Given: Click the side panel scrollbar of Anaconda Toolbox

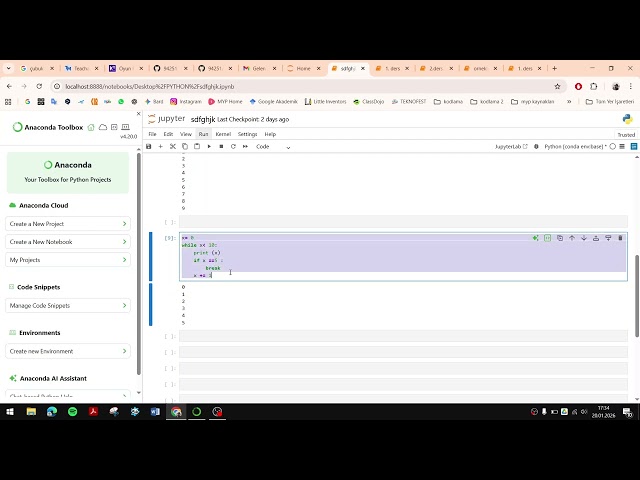Looking at the screenshot, I should pyautogui.click(x=139, y=263).
